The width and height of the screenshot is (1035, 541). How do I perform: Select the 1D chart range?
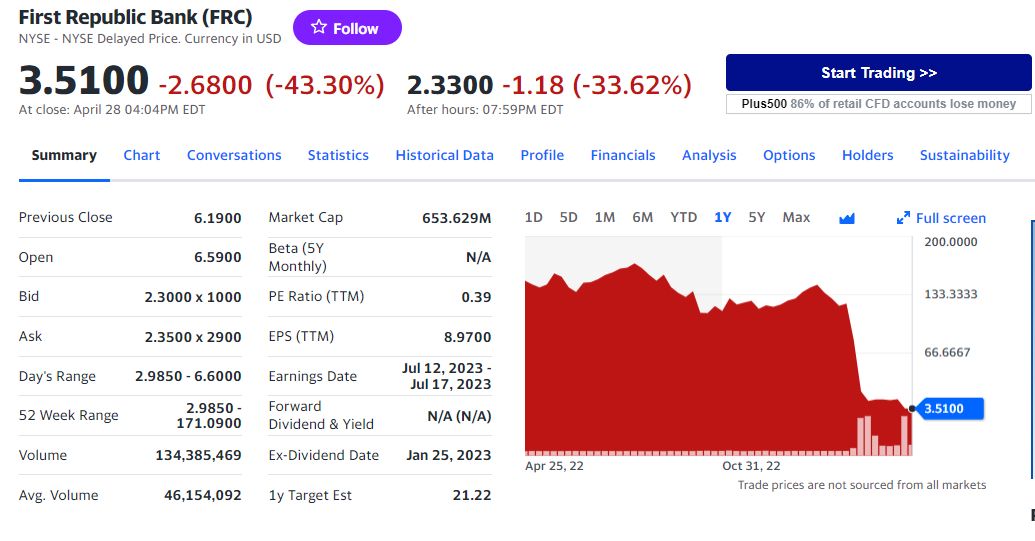click(x=533, y=218)
